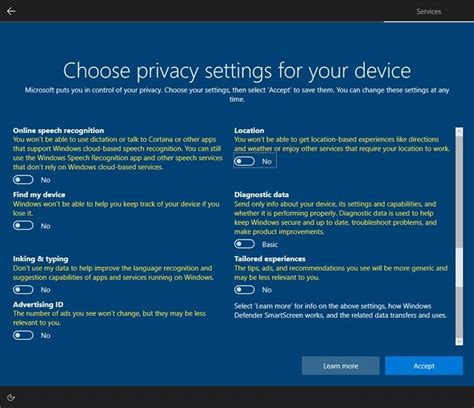The width and height of the screenshot is (474, 408).
Task: Enable the Location toggle
Action: pos(244,161)
